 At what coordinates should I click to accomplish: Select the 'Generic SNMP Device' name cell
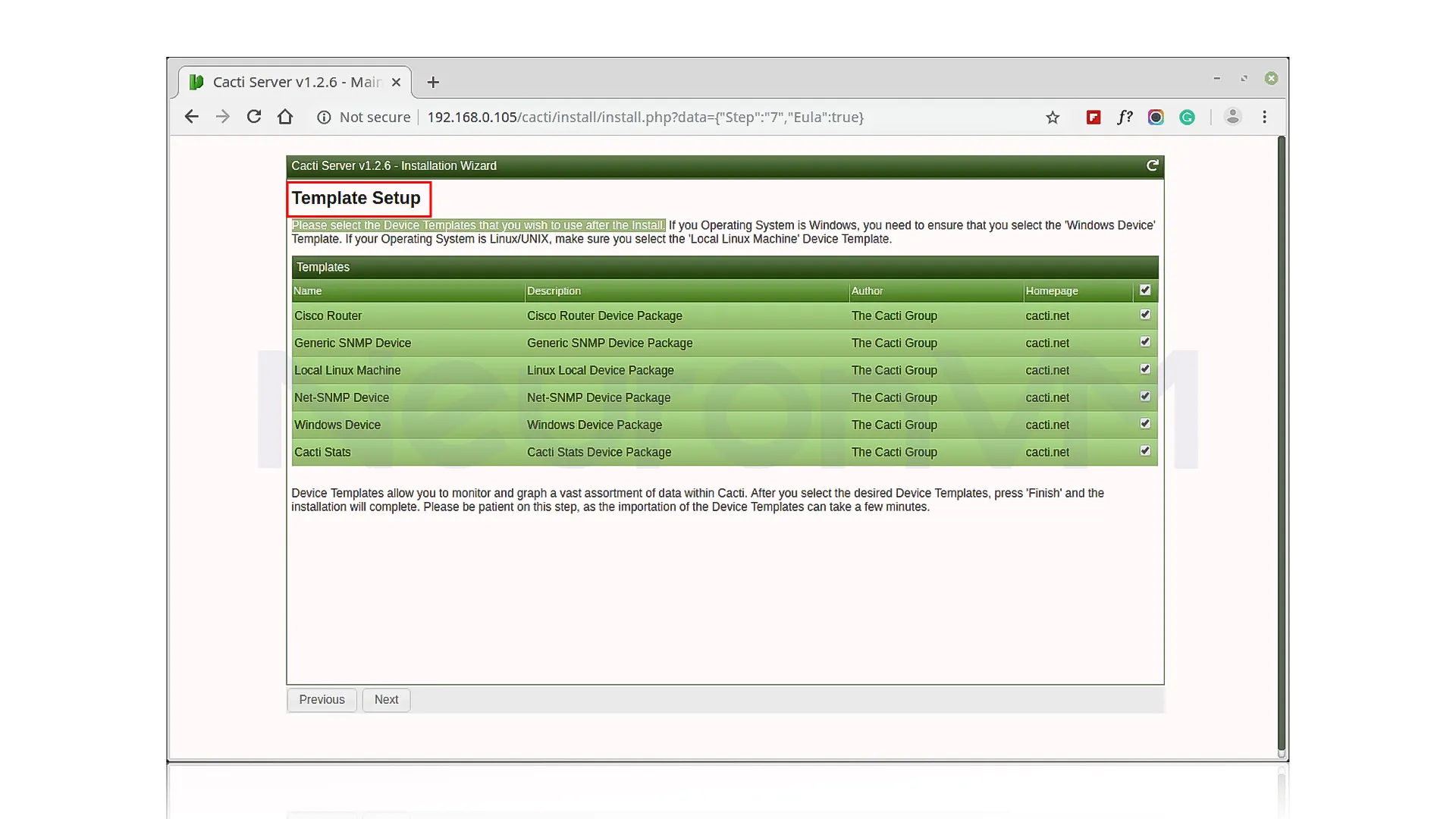(353, 343)
